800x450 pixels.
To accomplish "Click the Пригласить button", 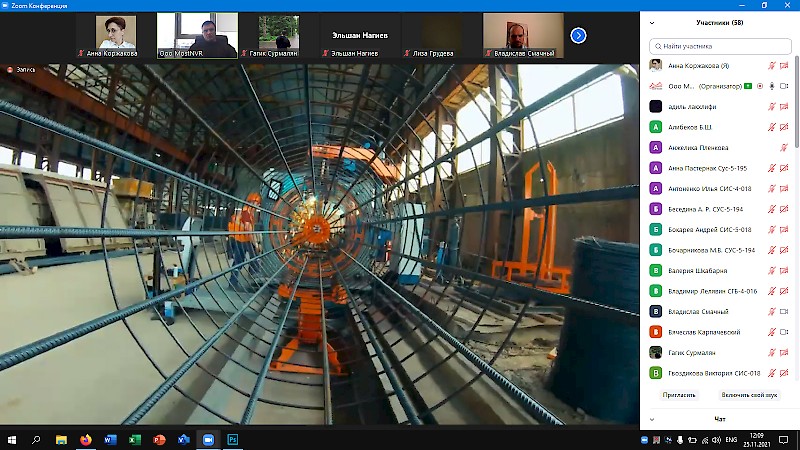I will pyautogui.click(x=679, y=395).
